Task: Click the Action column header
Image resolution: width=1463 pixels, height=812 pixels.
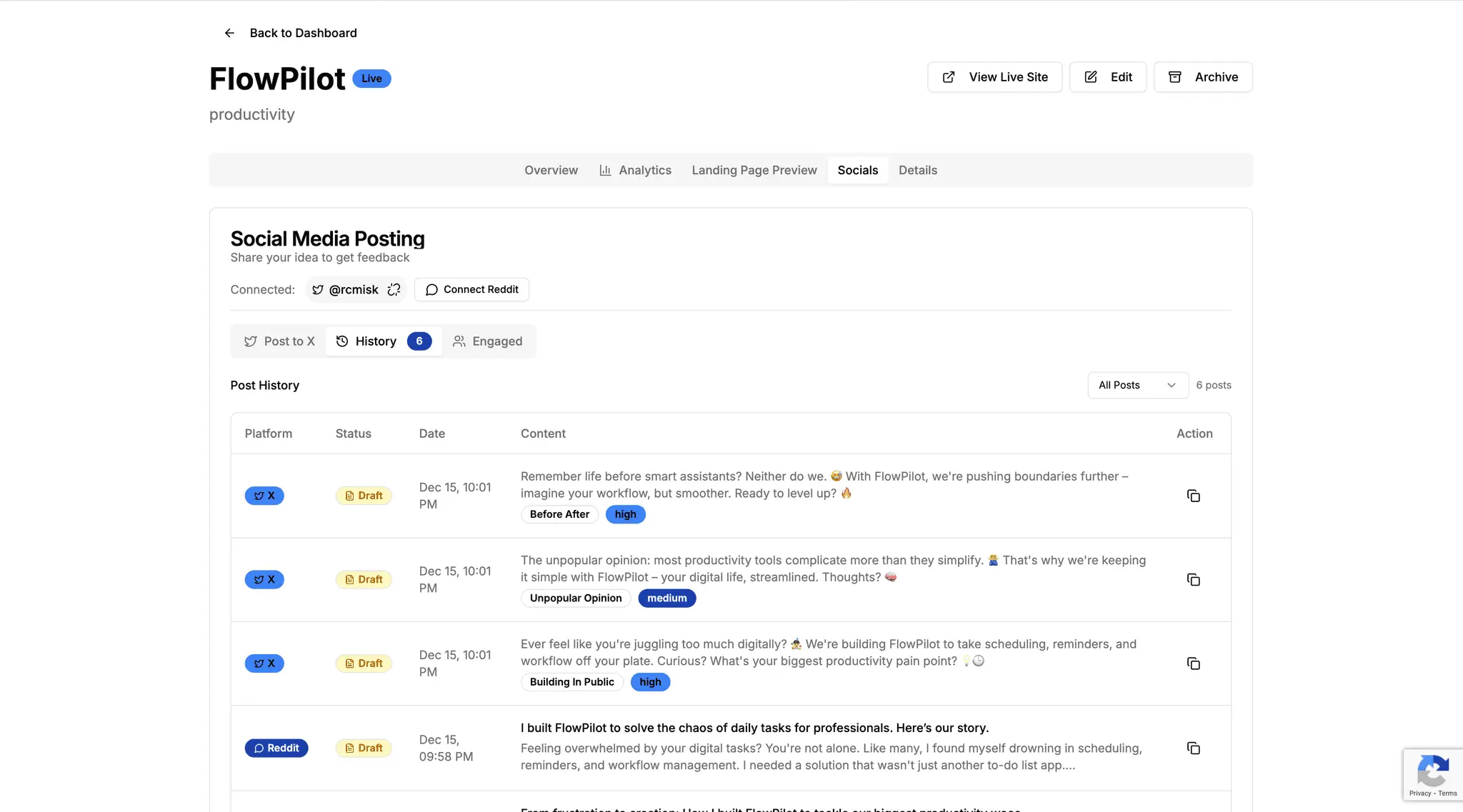Action: tap(1194, 433)
